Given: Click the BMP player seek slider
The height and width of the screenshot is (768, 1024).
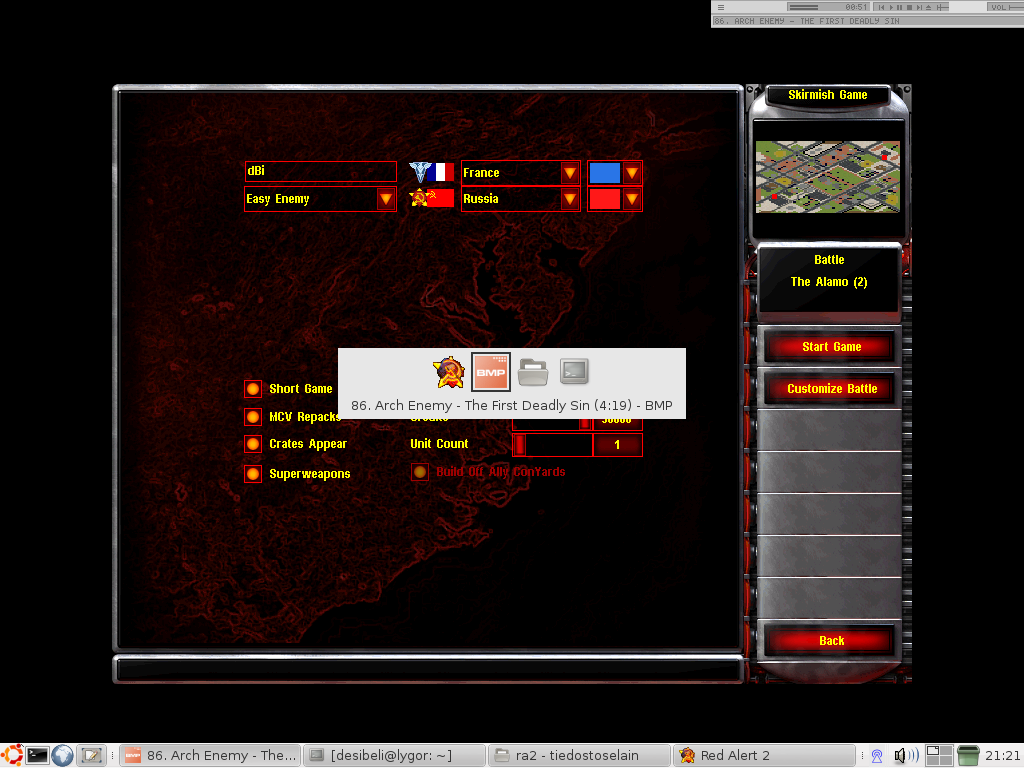Looking at the screenshot, I should (942, 7).
